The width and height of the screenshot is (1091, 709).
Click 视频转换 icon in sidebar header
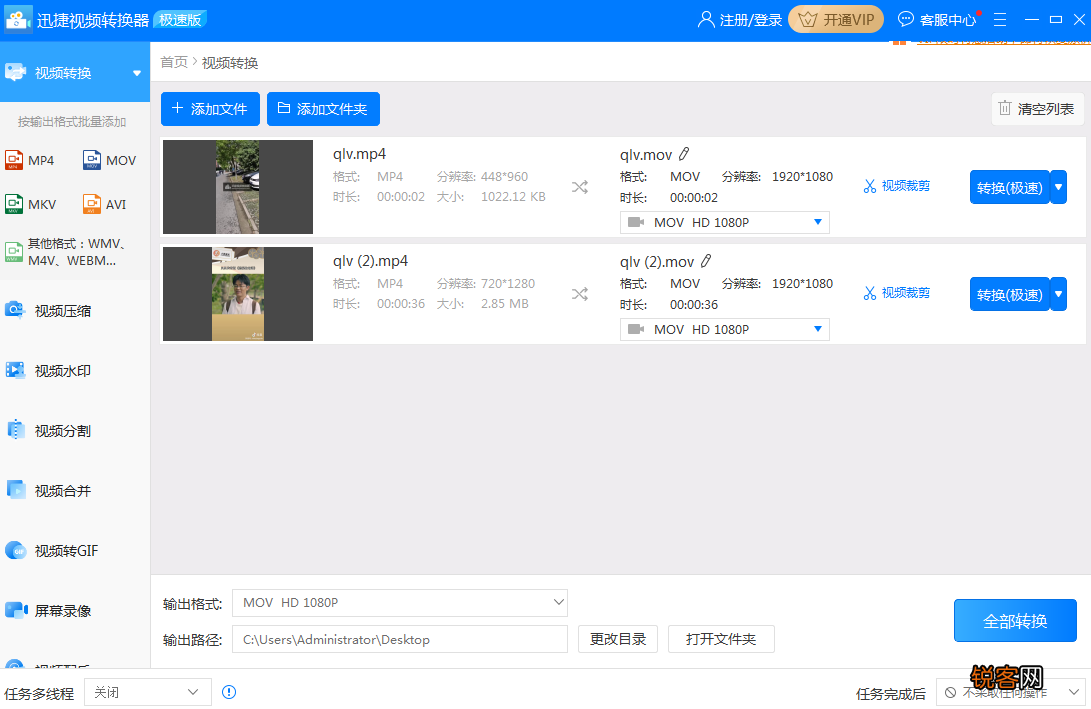tap(15, 72)
